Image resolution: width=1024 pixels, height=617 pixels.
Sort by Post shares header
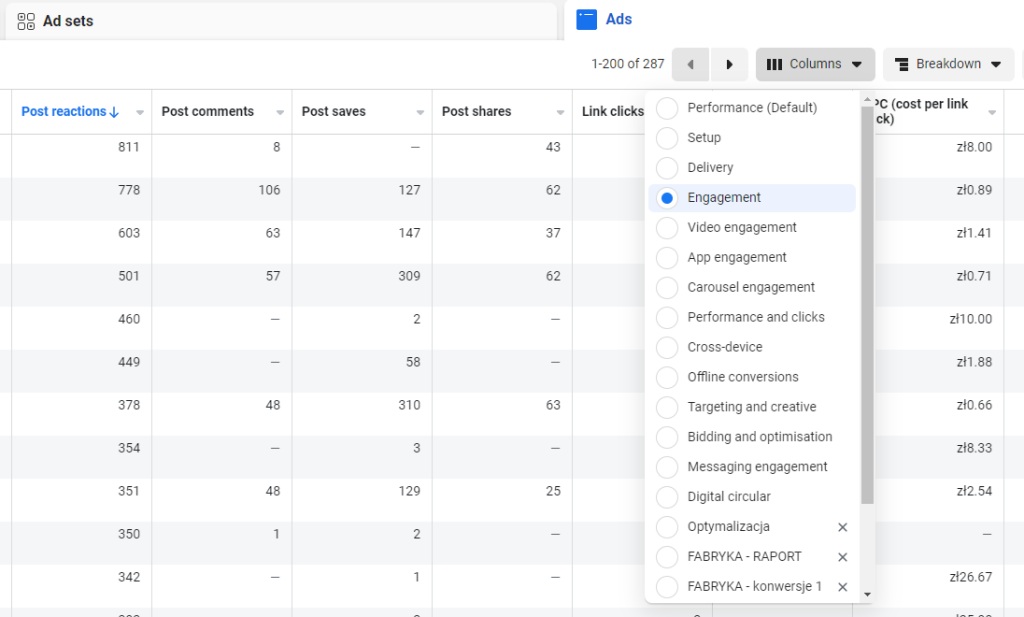tap(476, 112)
